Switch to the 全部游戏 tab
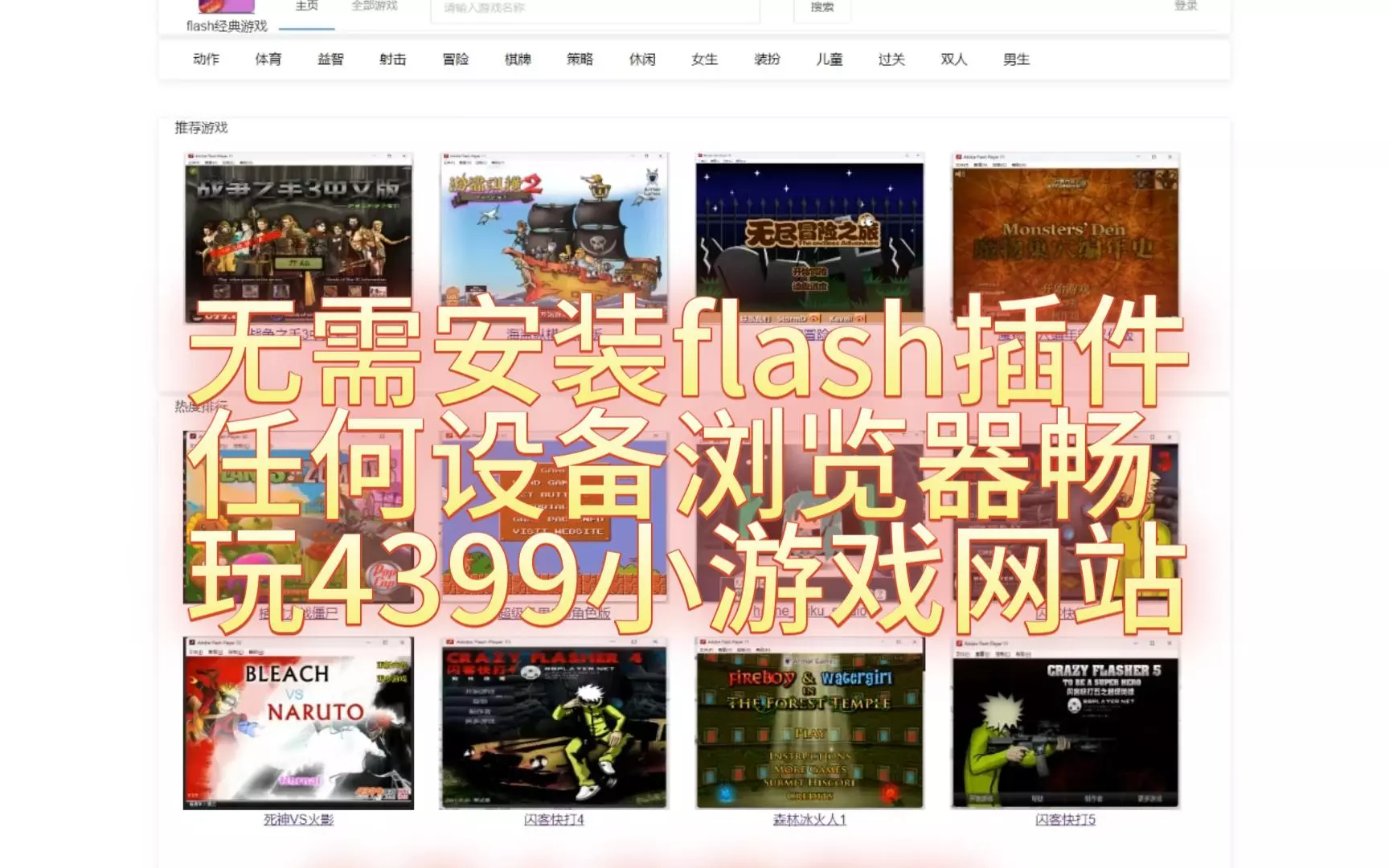This screenshot has height=868, width=1389. tap(375, 6)
